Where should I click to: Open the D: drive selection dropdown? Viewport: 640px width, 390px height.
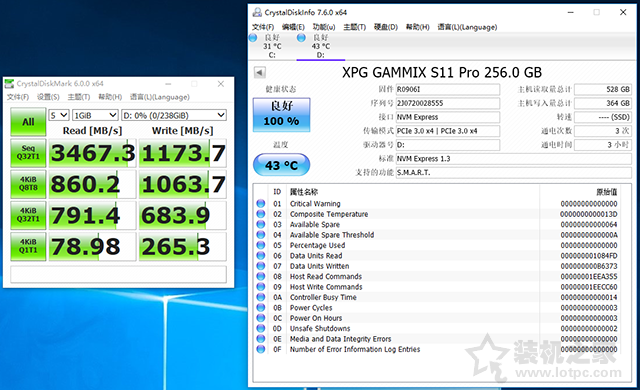click(174, 115)
